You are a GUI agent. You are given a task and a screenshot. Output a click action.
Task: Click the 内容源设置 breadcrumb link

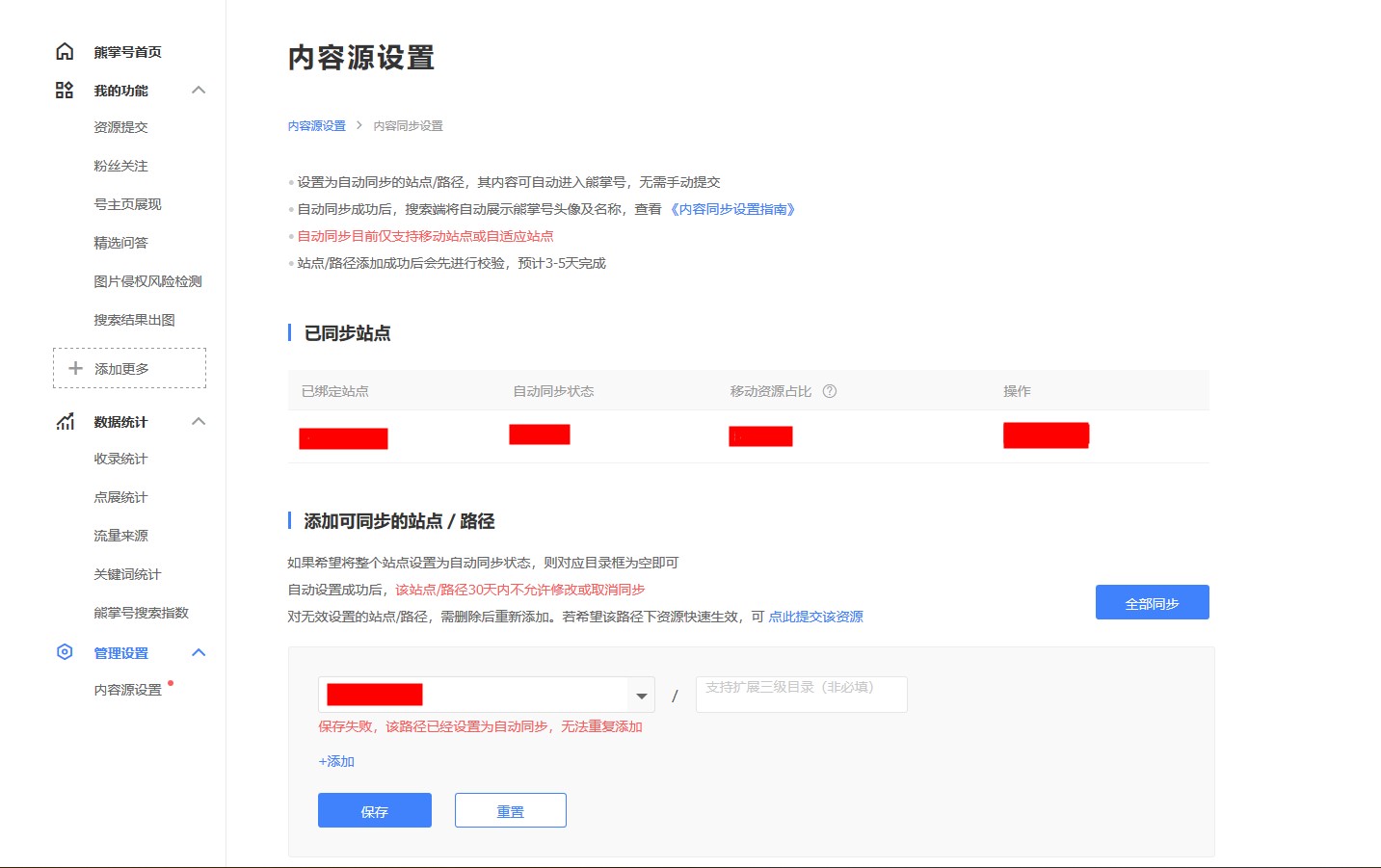316,126
